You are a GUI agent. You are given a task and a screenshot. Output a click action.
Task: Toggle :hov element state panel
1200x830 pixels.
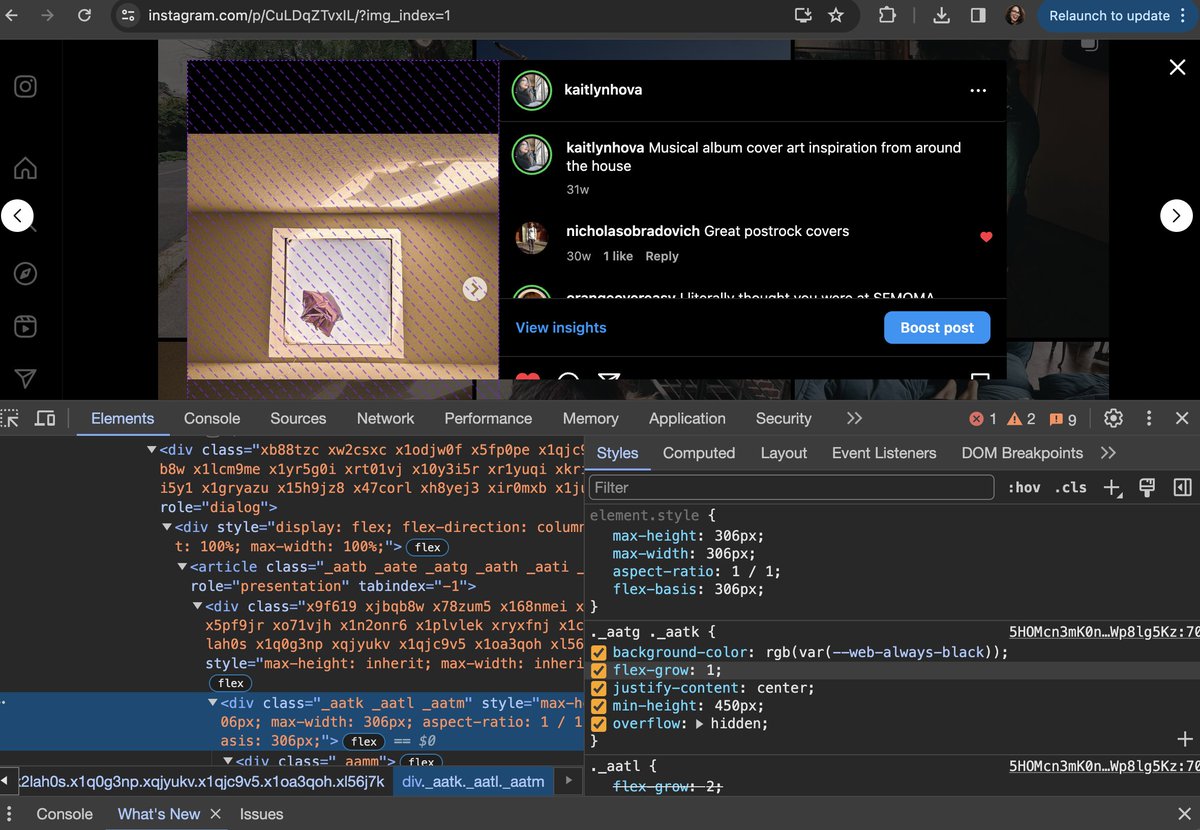point(1024,487)
